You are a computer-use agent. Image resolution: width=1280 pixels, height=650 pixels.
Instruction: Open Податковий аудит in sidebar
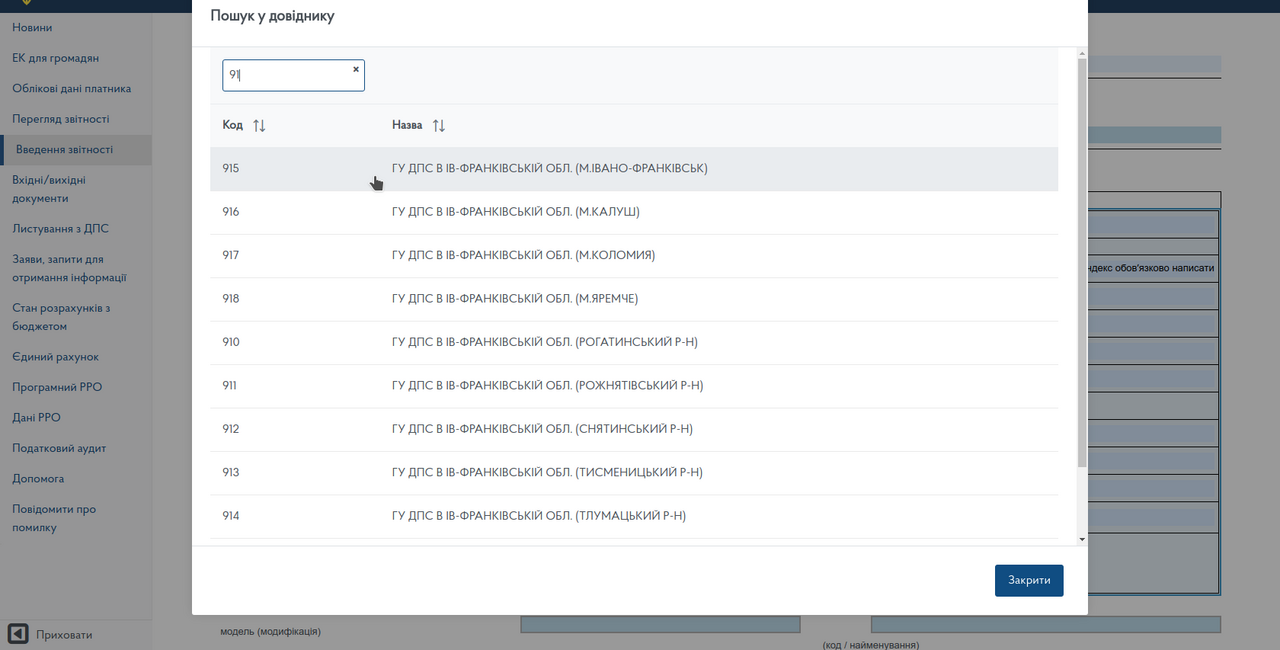(59, 448)
